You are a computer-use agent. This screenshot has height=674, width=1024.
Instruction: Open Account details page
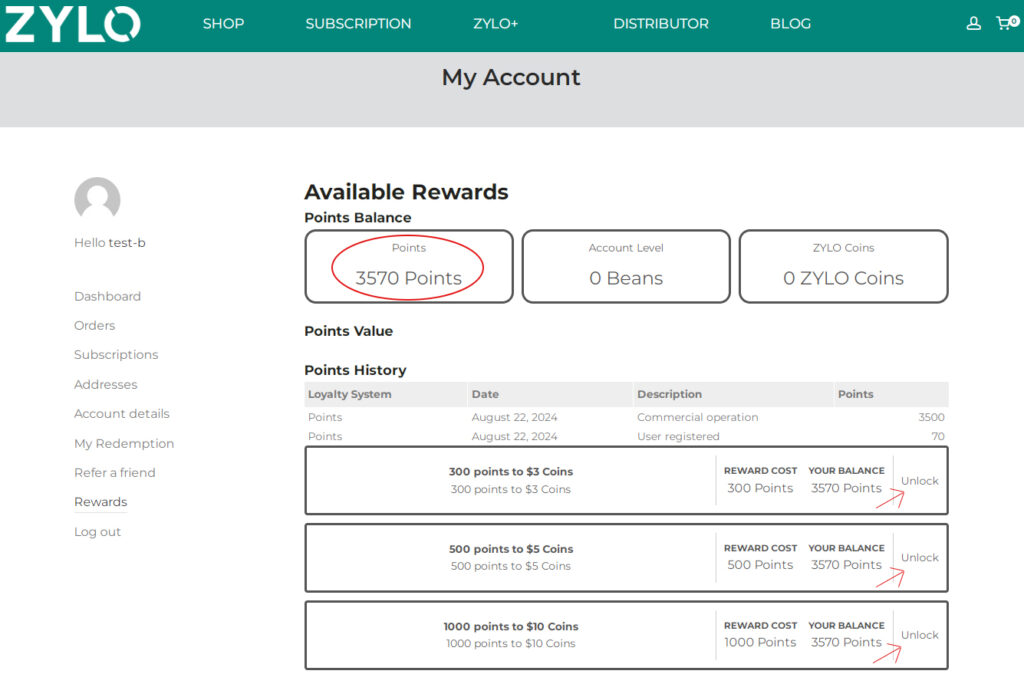tap(121, 414)
